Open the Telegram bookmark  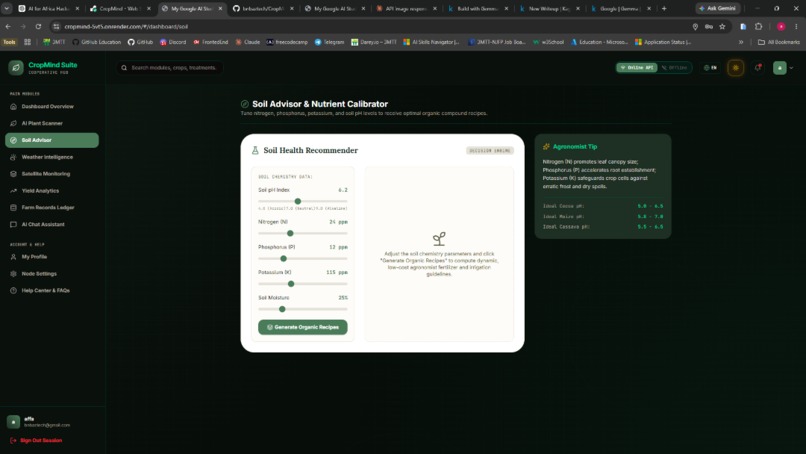[x=329, y=42]
